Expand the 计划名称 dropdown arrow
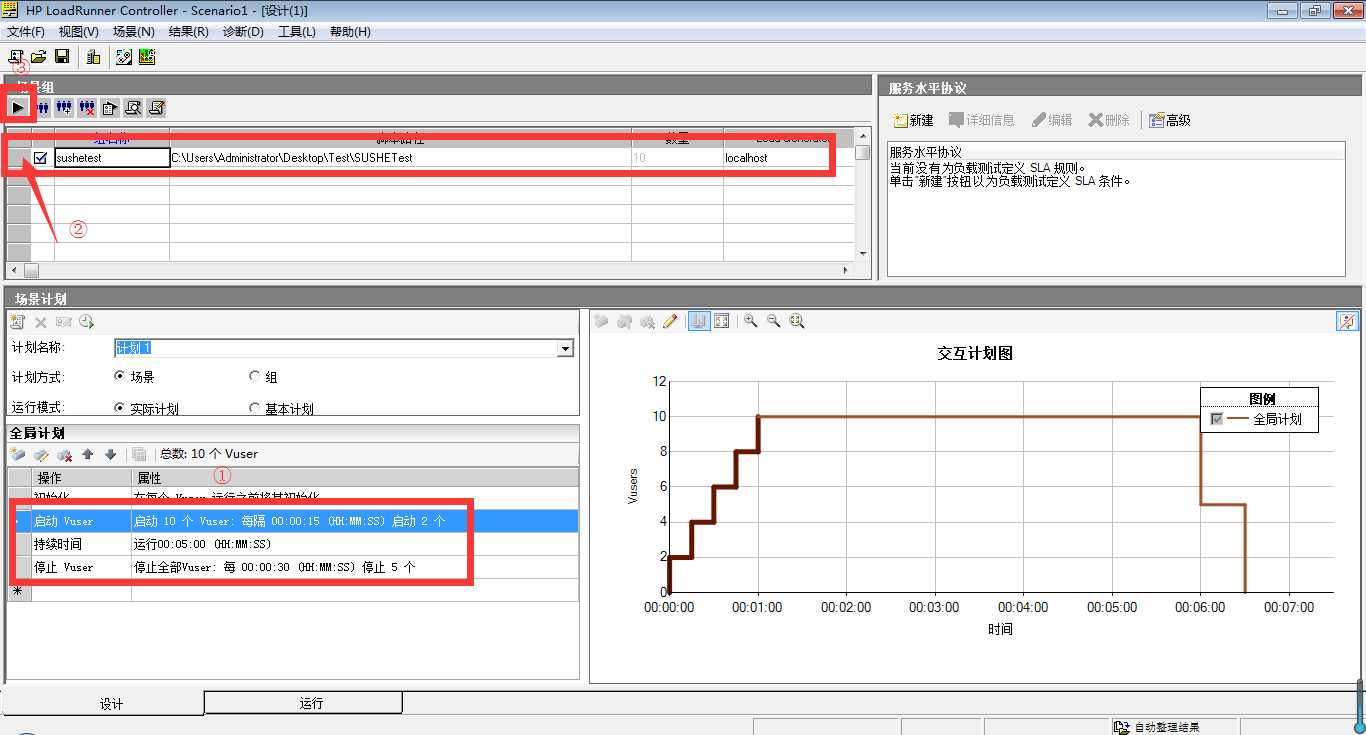This screenshot has height=735, width=1366. [x=566, y=348]
